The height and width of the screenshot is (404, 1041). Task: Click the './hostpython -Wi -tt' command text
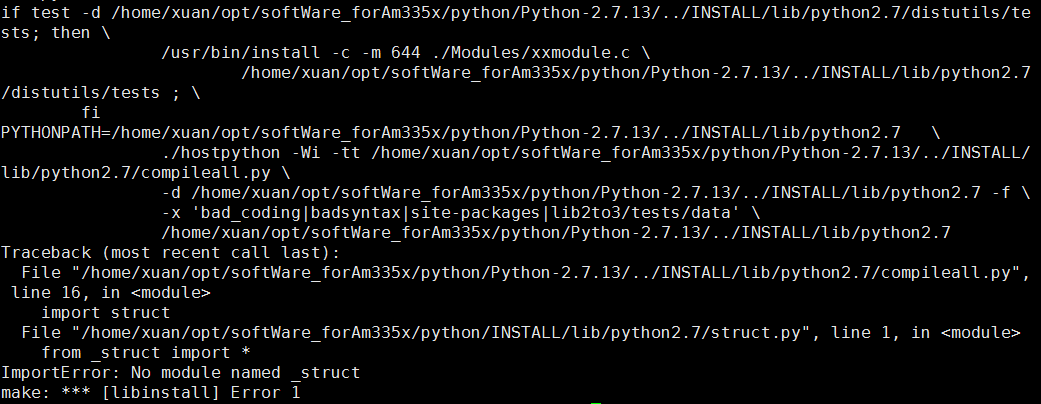pyautogui.click(x=260, y=153)
